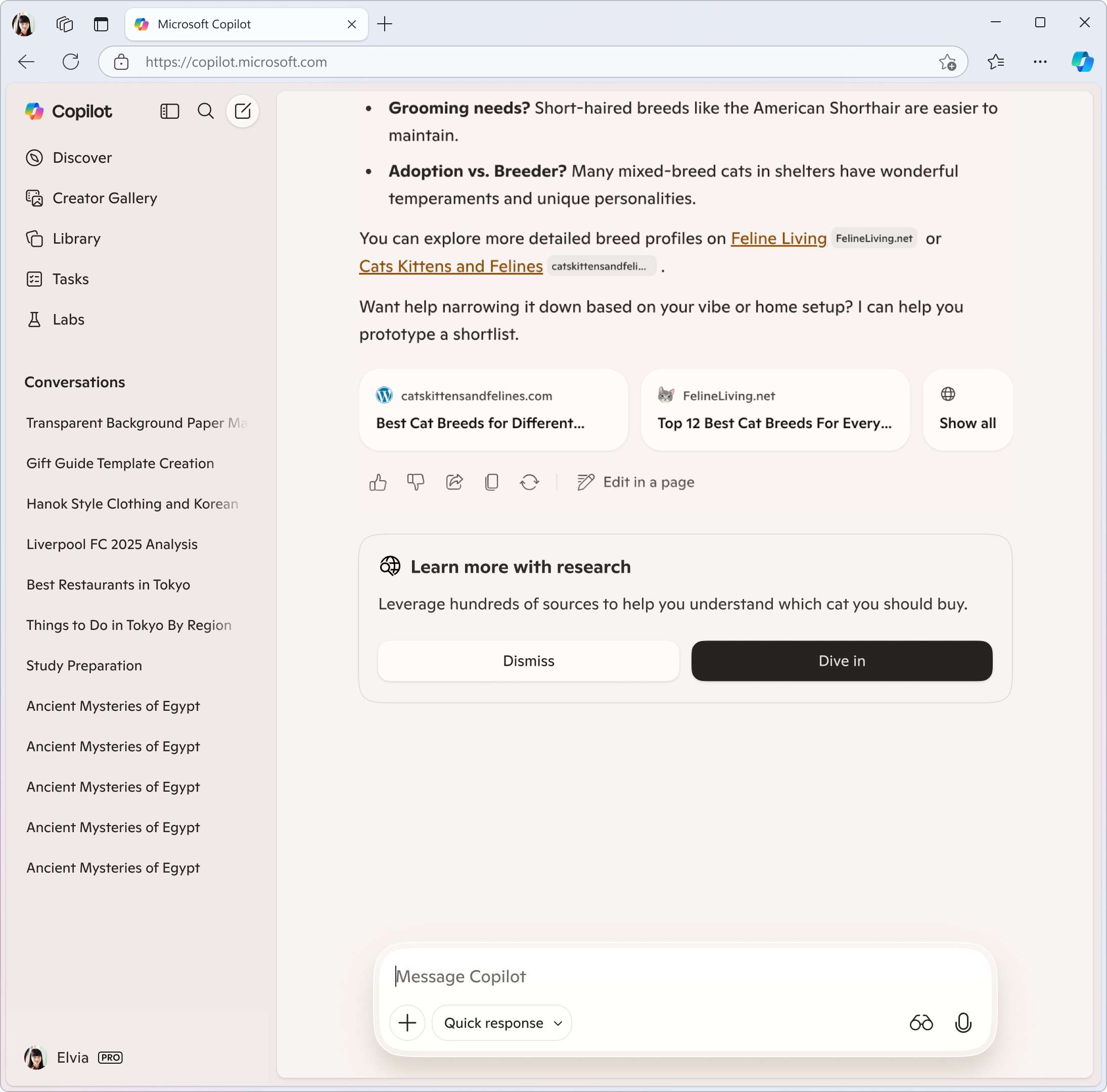Start a new chat with compose icon

click(x=242, y=111)
